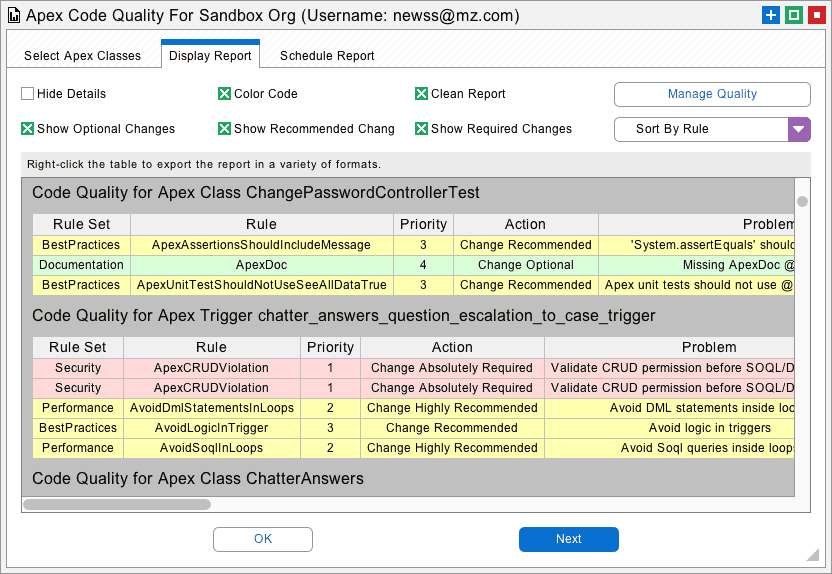
Task: Switch to Select Apex Classes tab
Action: point(83,56)
